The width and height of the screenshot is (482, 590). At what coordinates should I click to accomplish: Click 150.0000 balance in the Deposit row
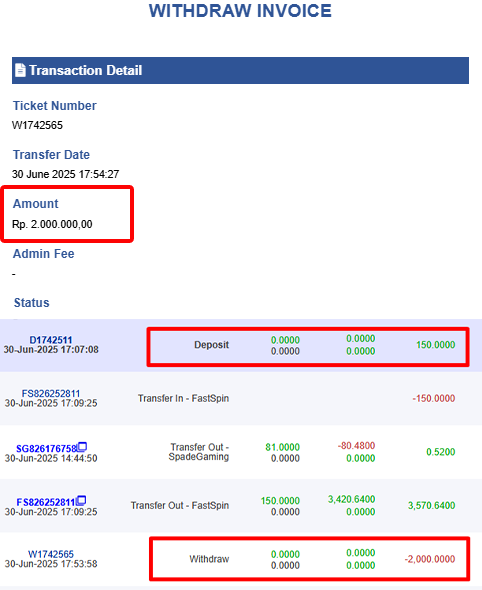(436, 345)
